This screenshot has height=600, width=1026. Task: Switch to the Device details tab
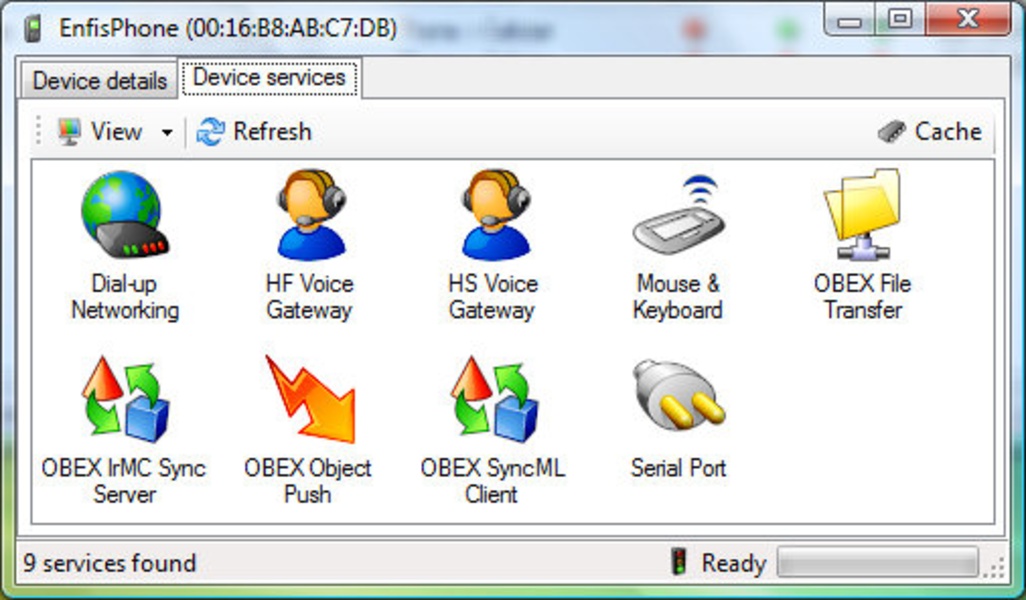[x=99, y=81]
